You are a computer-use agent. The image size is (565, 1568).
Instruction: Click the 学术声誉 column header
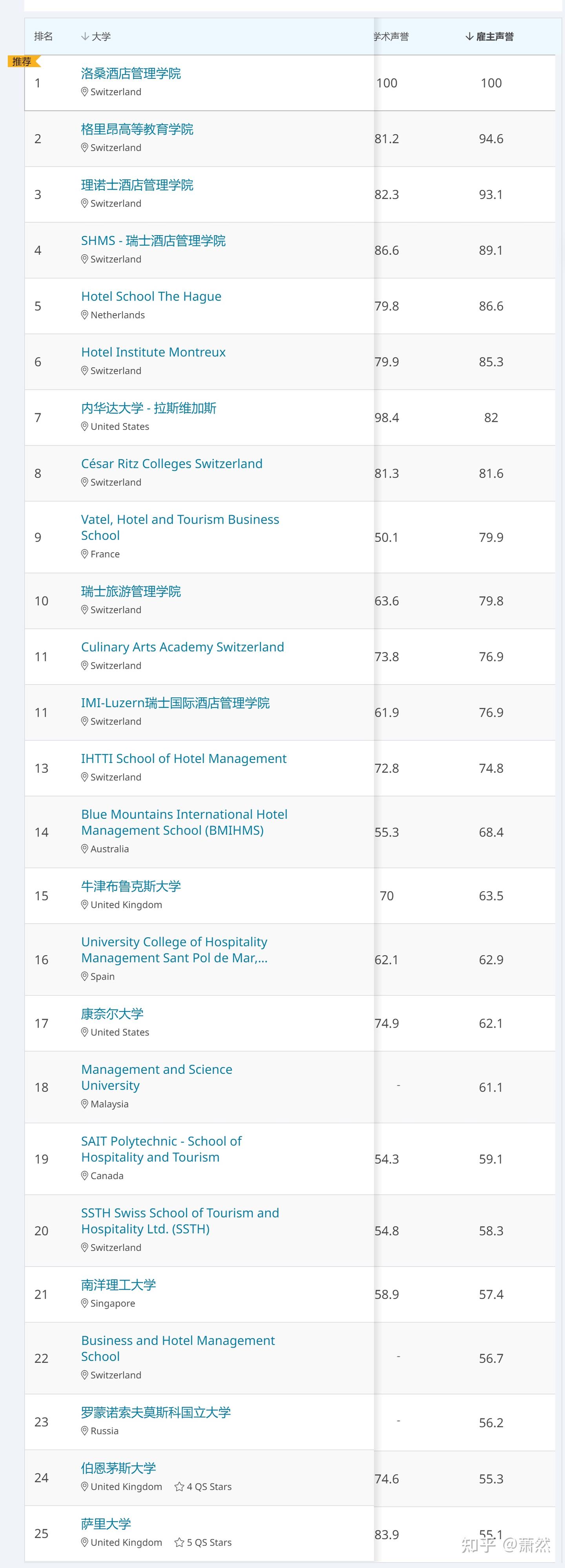coord(391,37)
